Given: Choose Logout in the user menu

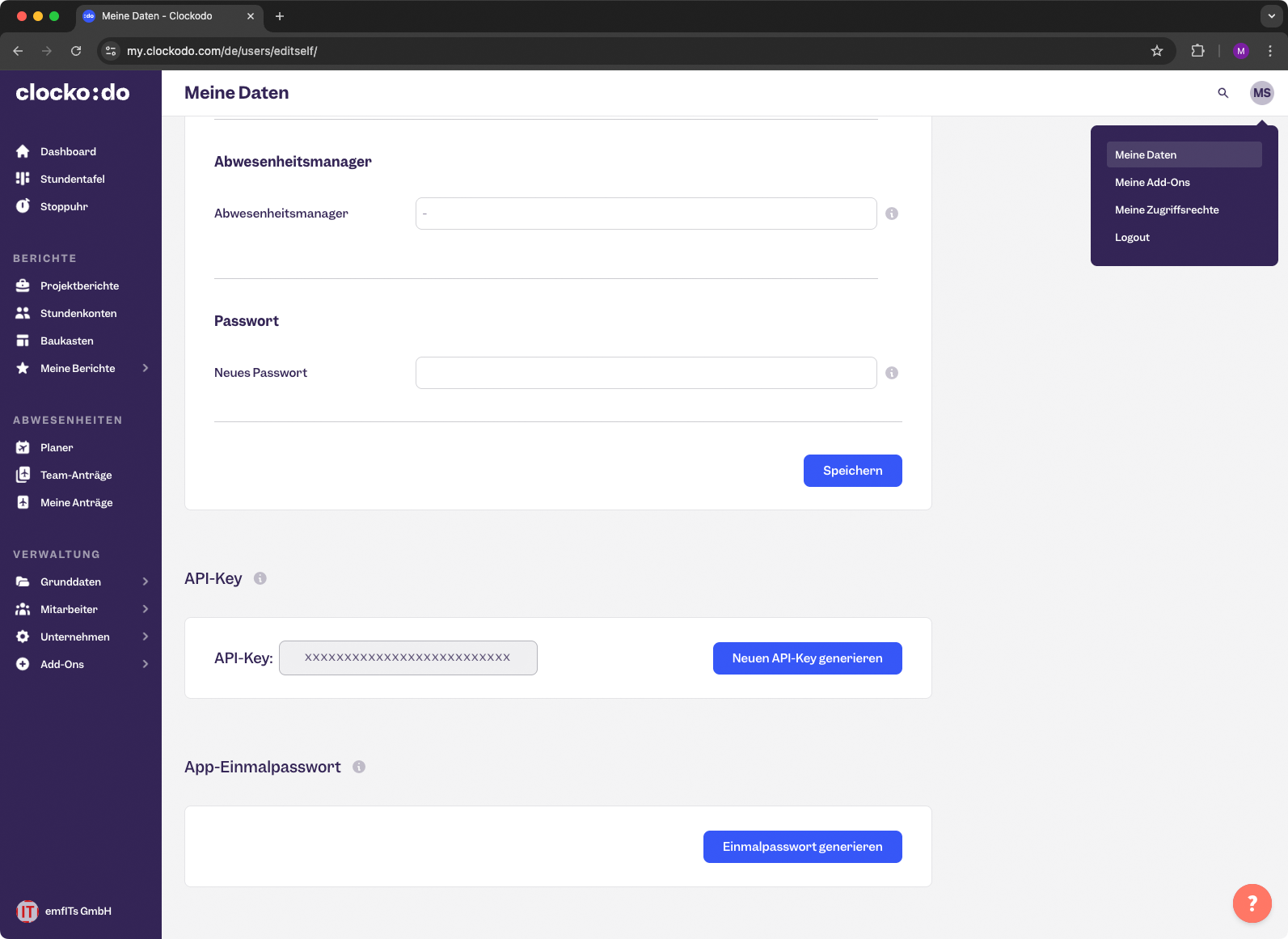Looking at the screenshot, I should pos(1132,237).
